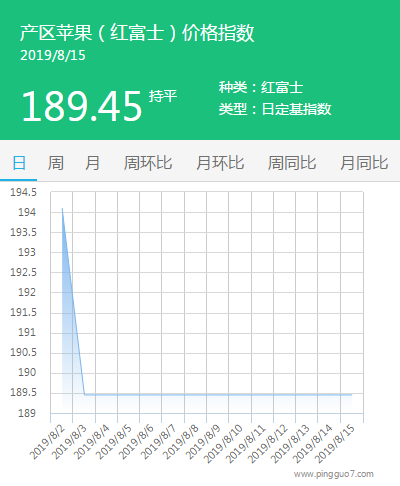
Task: Click the 2019/8/2 peak point on the chart
Action: tap(62, 209)
